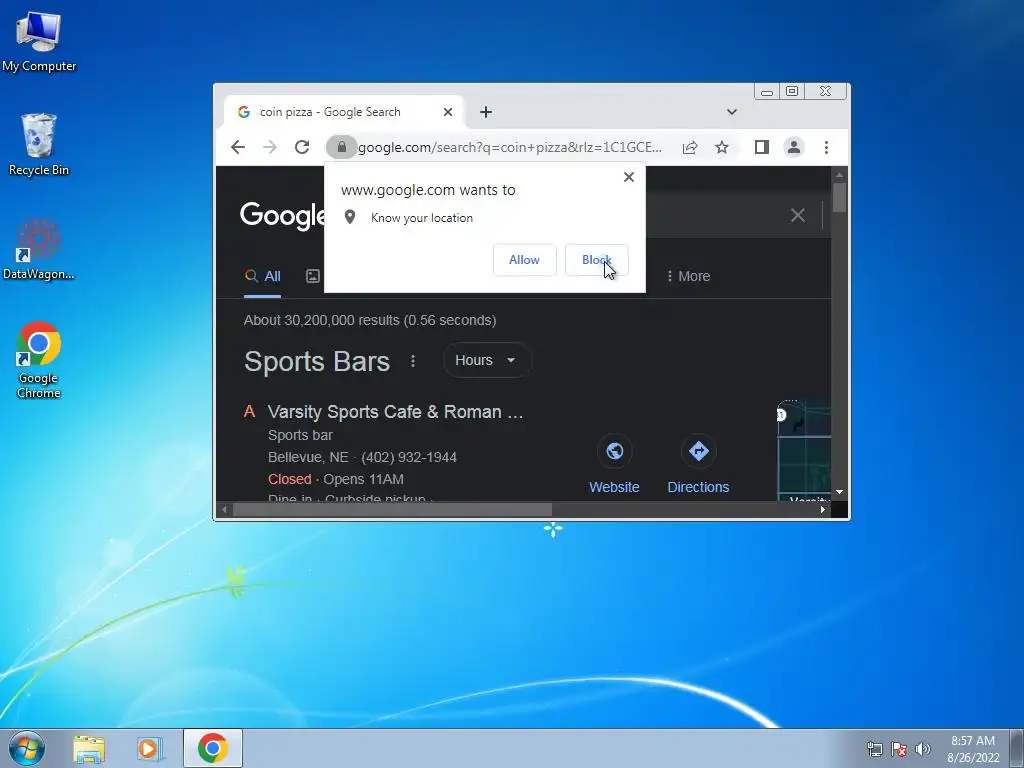
Task: Click the map thumbnail
Action: [x=804, y=450]
